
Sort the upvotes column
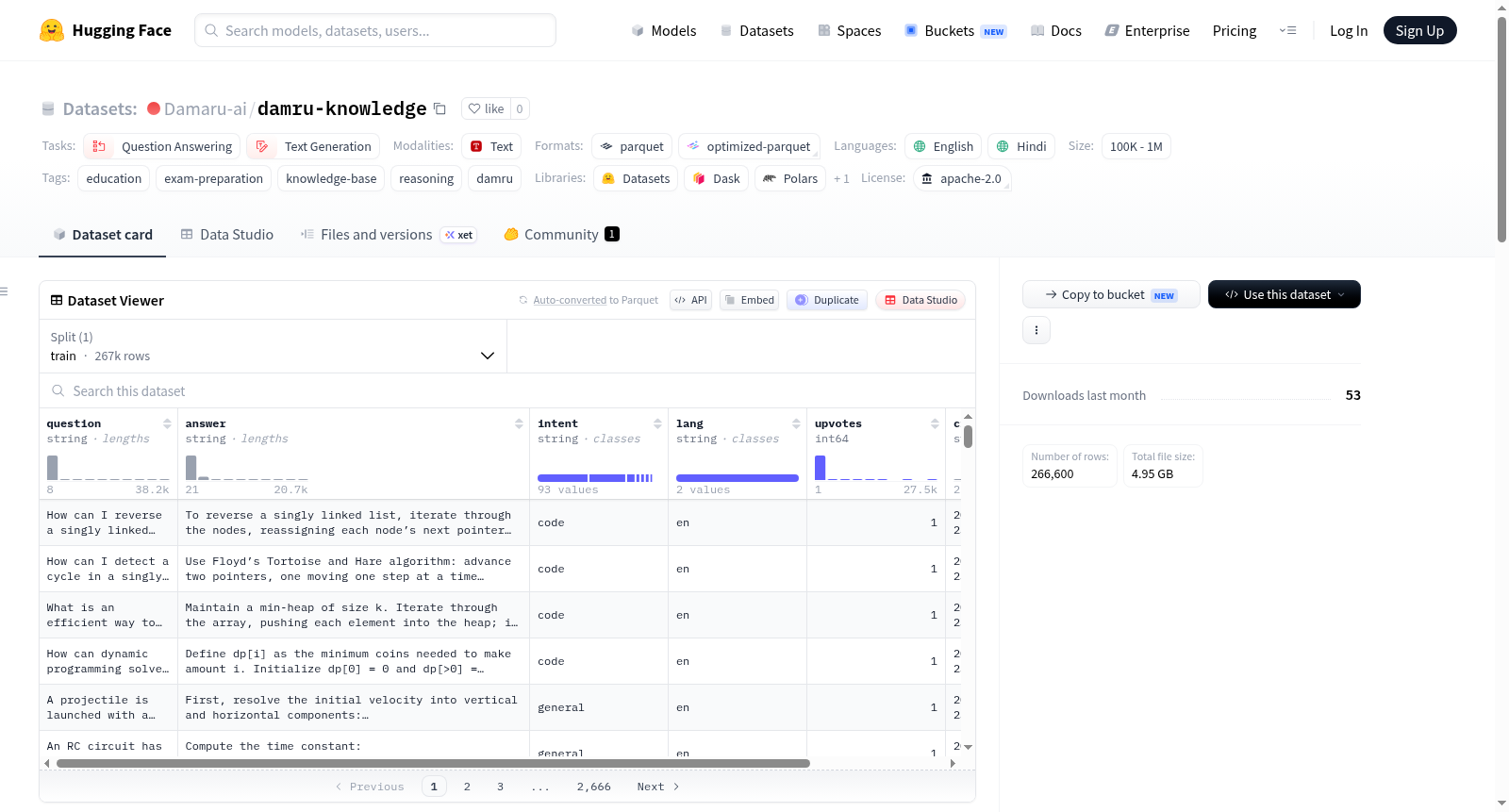935,423
